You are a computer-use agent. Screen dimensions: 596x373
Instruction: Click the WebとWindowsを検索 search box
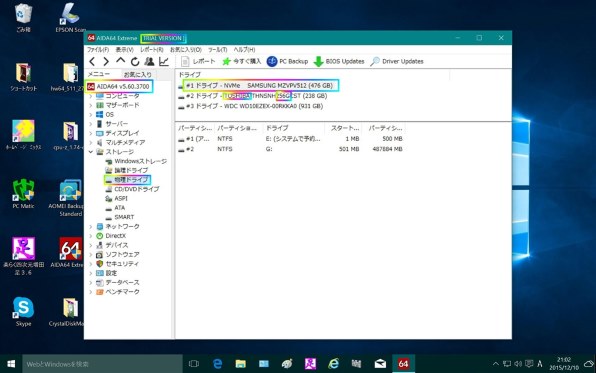pyautogui.click(x=102, y=364)
